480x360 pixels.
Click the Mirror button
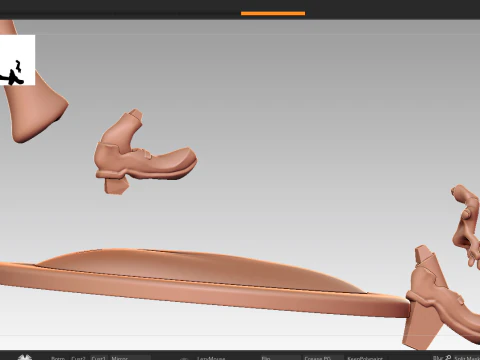(x=130, y=358)
